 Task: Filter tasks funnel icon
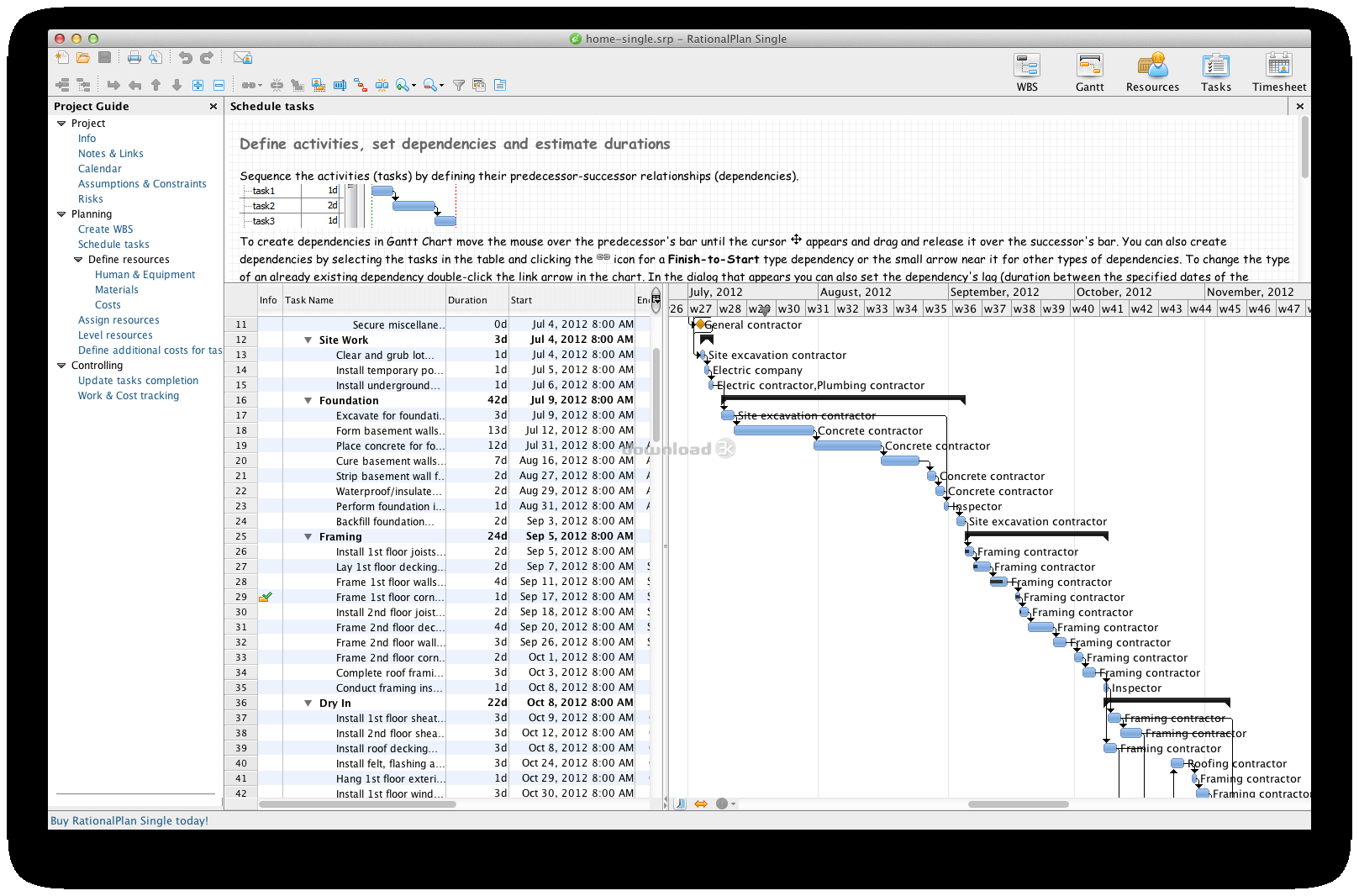(x=459, y=85)
